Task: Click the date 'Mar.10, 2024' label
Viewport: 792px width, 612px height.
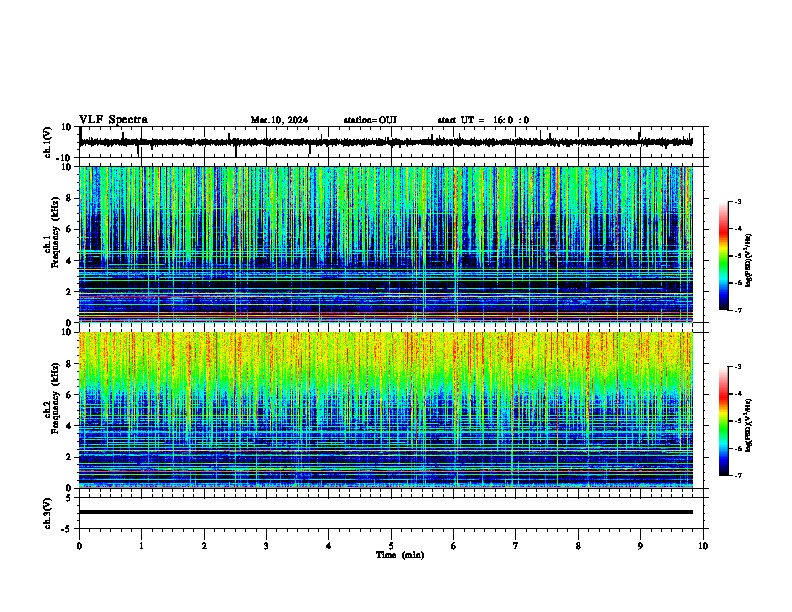Action: coord(279,120)
